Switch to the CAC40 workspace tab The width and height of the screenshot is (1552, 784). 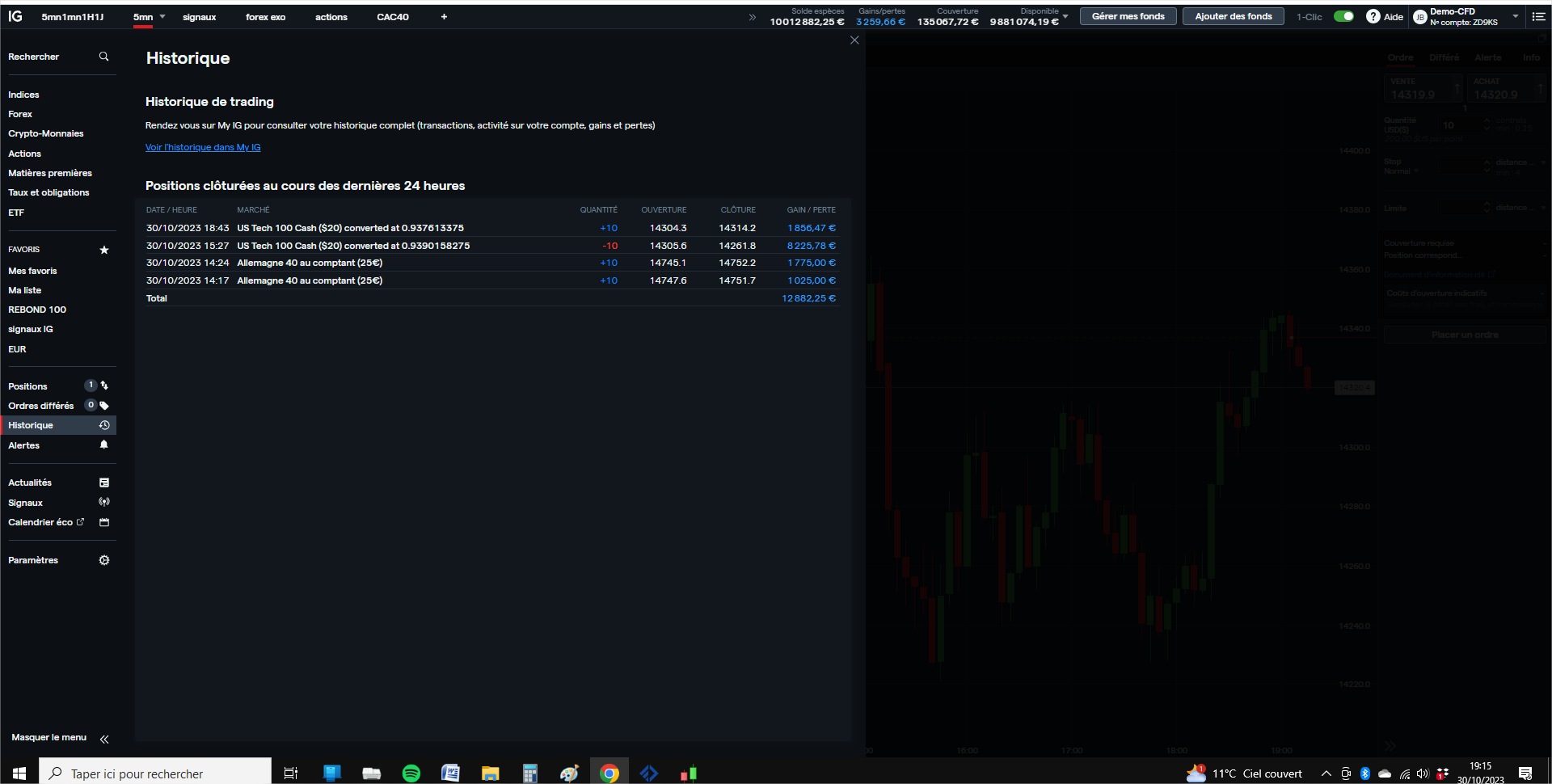click(393, 17)
